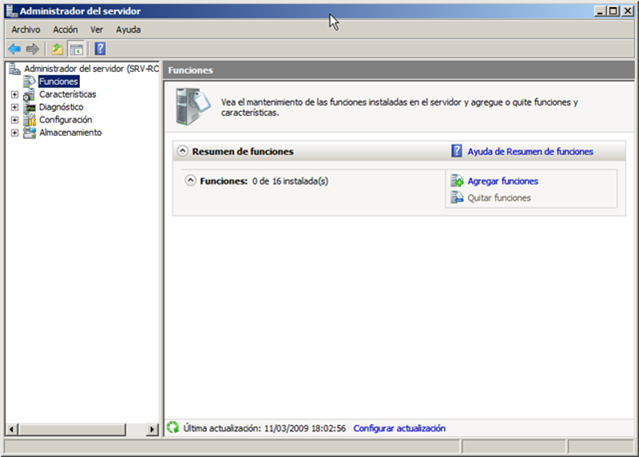Open the Acción menu
The image size is (639, 457).
(65, 30)
